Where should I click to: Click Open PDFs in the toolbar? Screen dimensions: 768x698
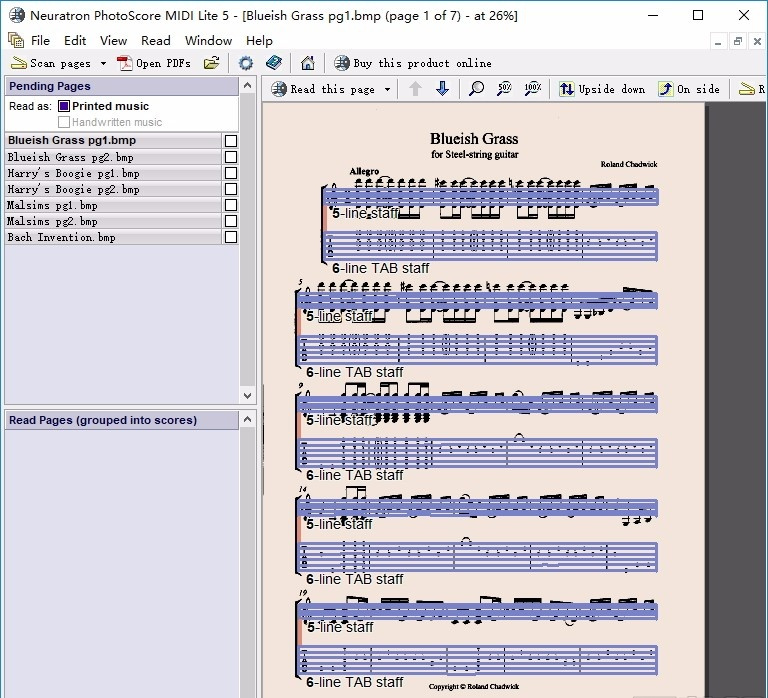tap(154, 63)
